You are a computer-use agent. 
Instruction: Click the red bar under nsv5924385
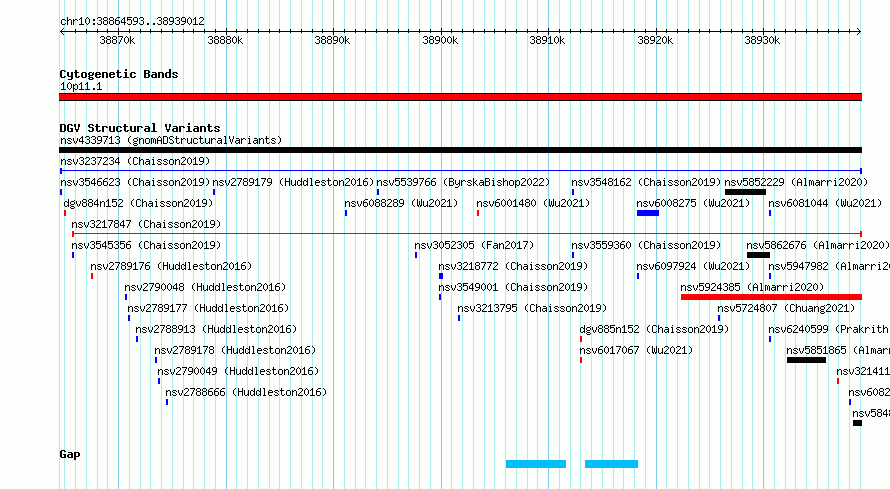point(771,297)
